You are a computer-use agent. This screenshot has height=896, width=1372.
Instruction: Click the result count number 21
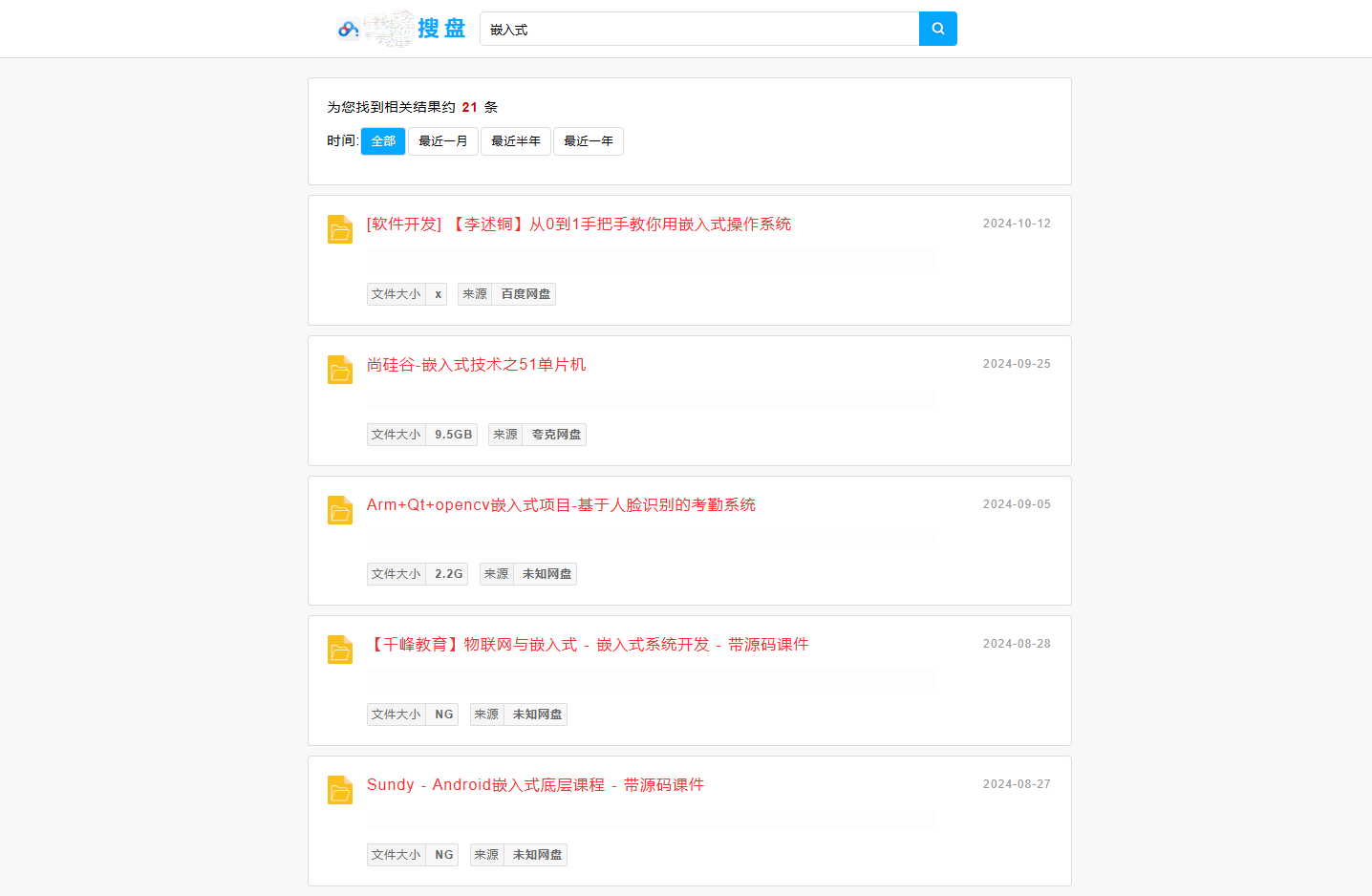coord(469,107)
